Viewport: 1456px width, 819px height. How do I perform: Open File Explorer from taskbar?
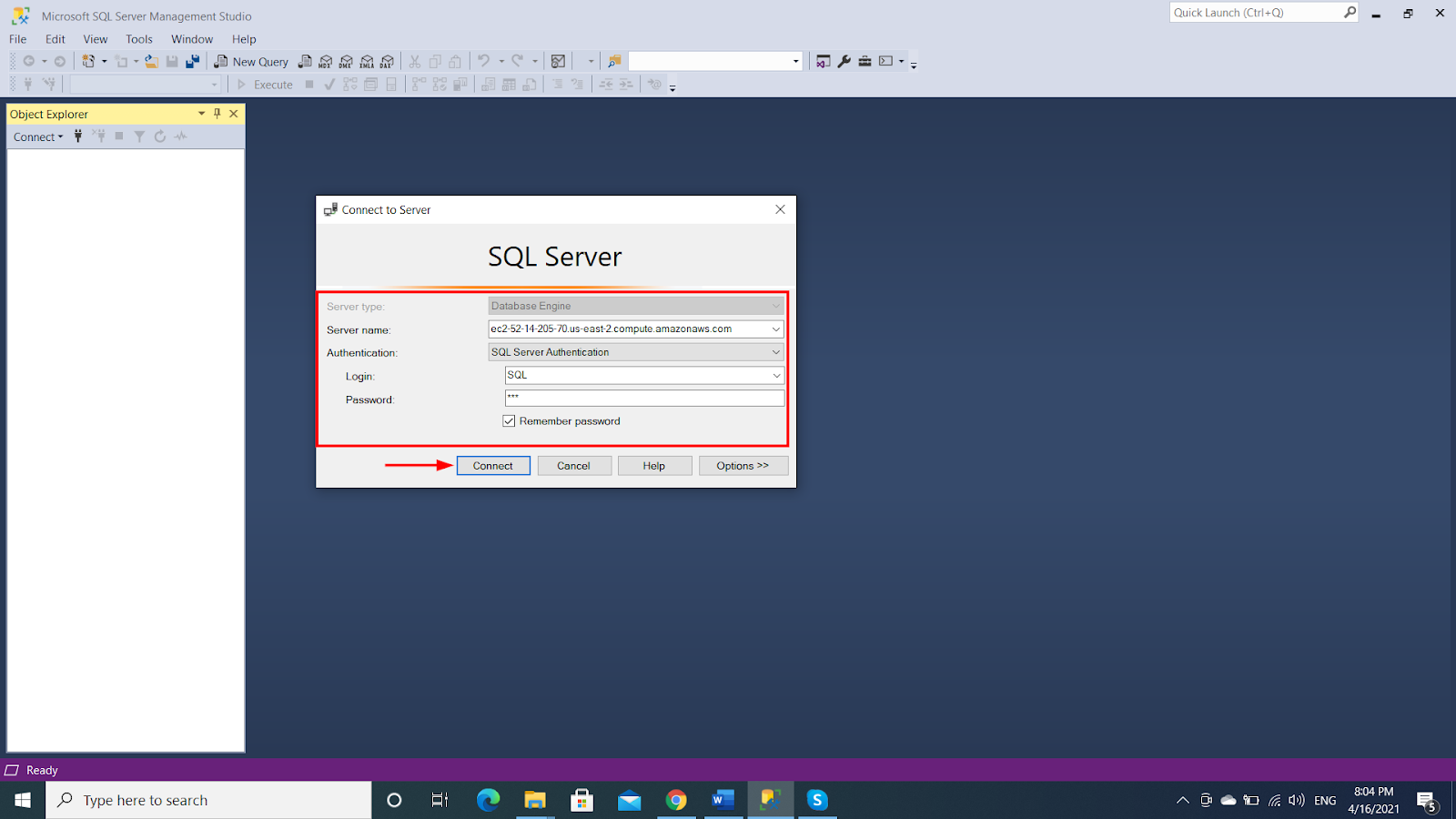click(x=535, y=800)
